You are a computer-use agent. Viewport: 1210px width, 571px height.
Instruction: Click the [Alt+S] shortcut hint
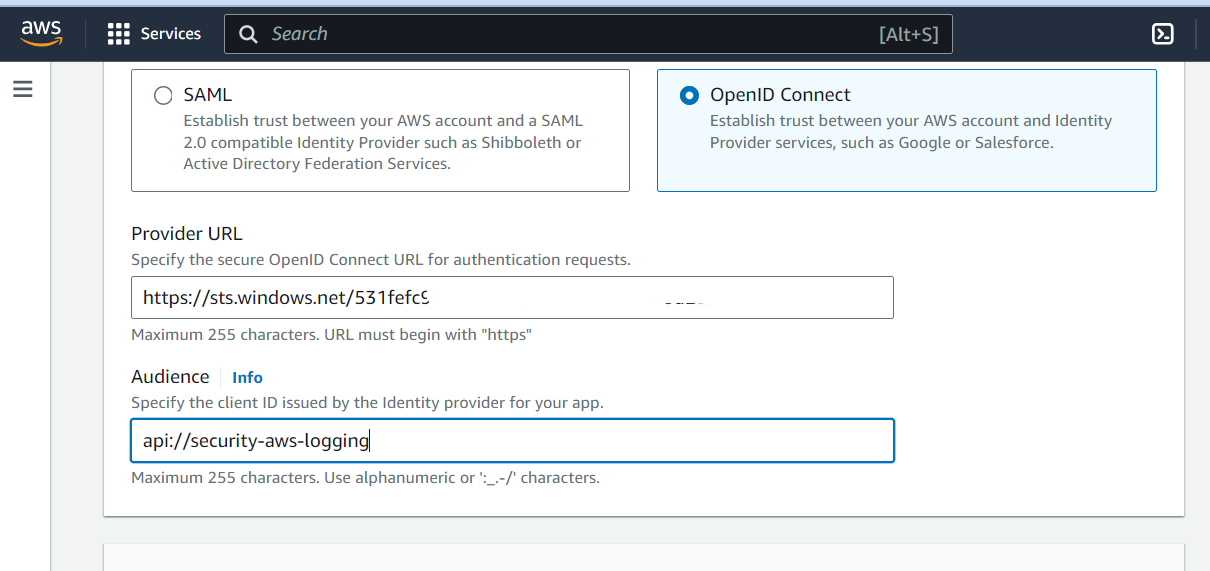click(909, 34)
